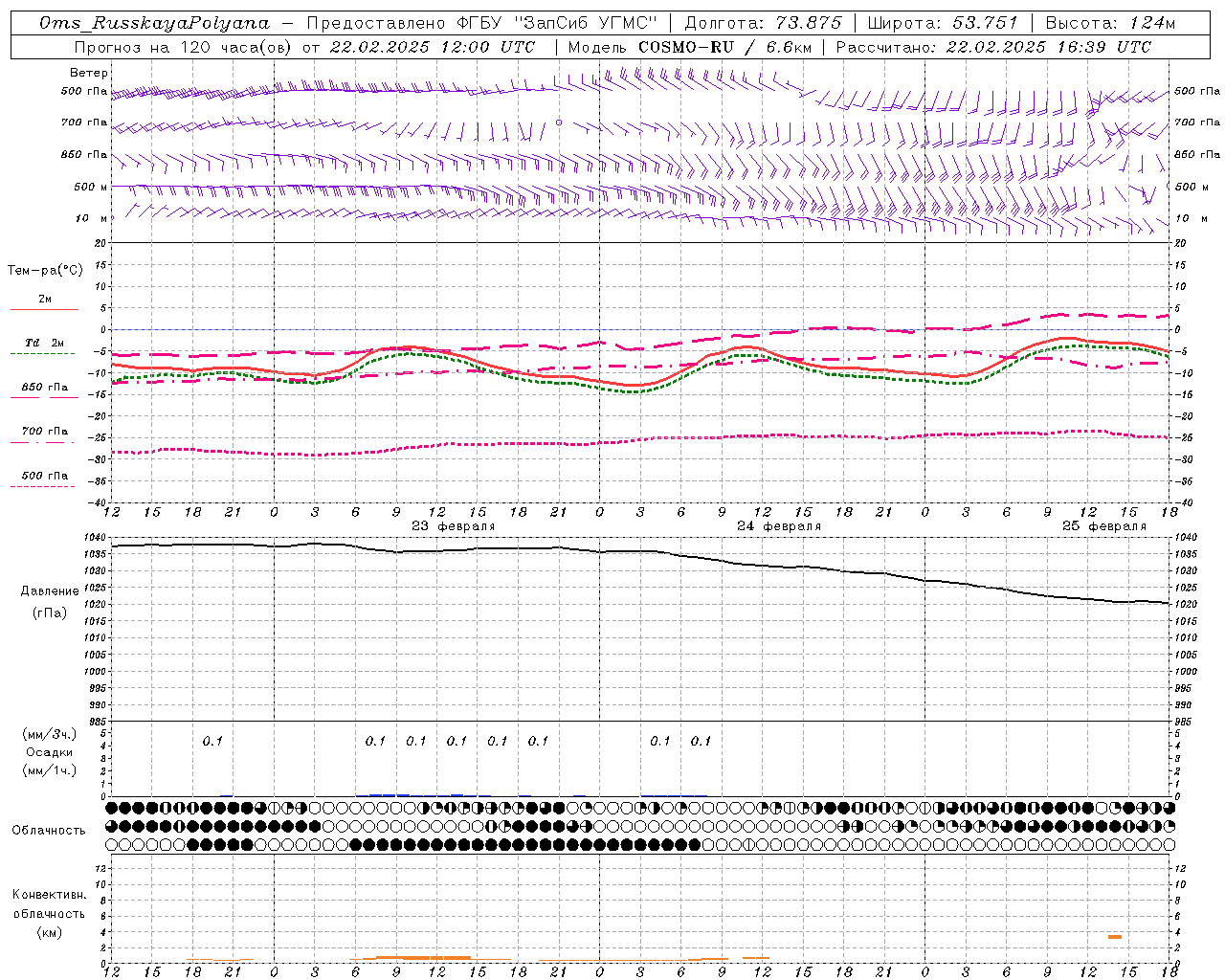Click the 24 февраля date label
Viewport: 1225px width, 980px height.
click(x=778, y=526)
